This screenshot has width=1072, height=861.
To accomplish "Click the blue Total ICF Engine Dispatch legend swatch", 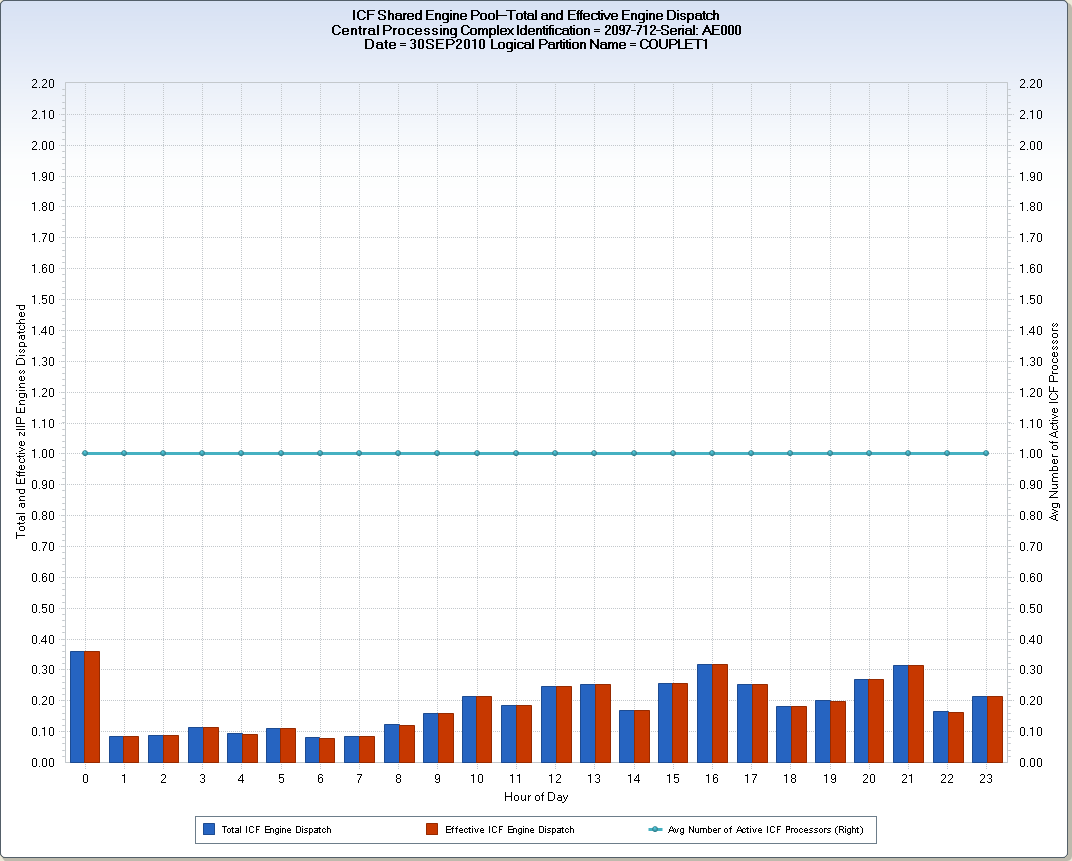I will [209, 829].
